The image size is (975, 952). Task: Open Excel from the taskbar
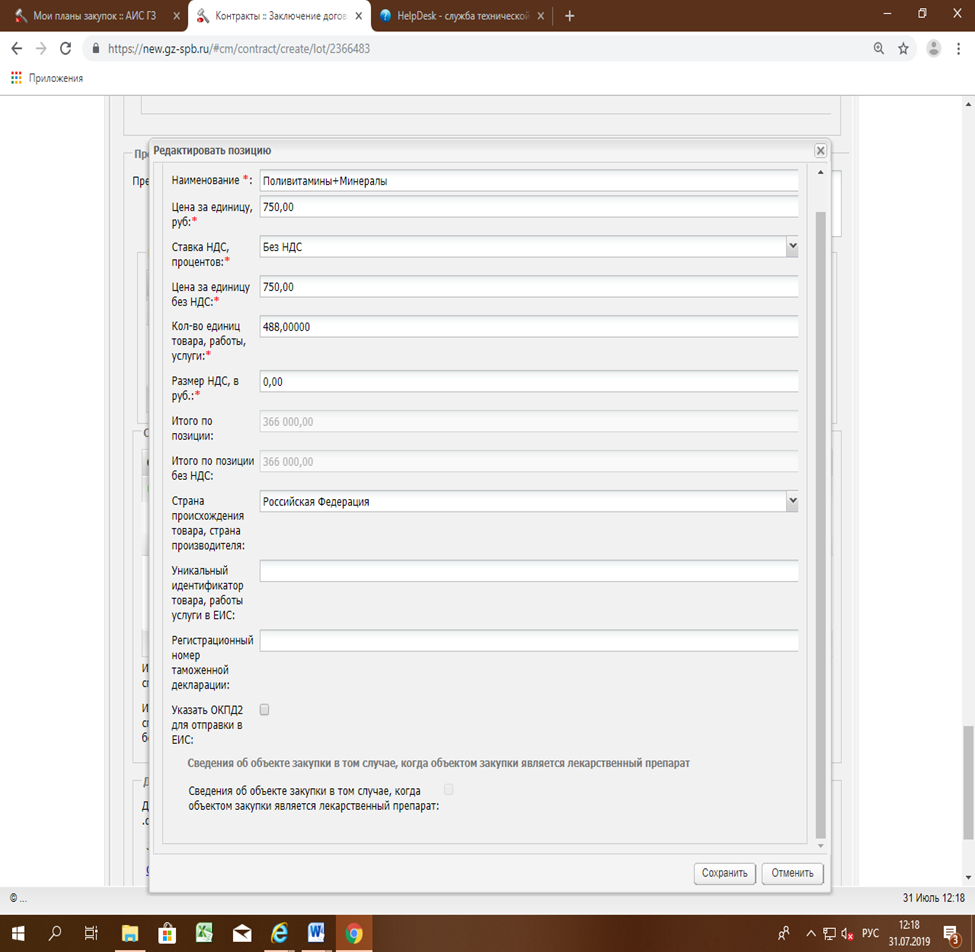205,933
